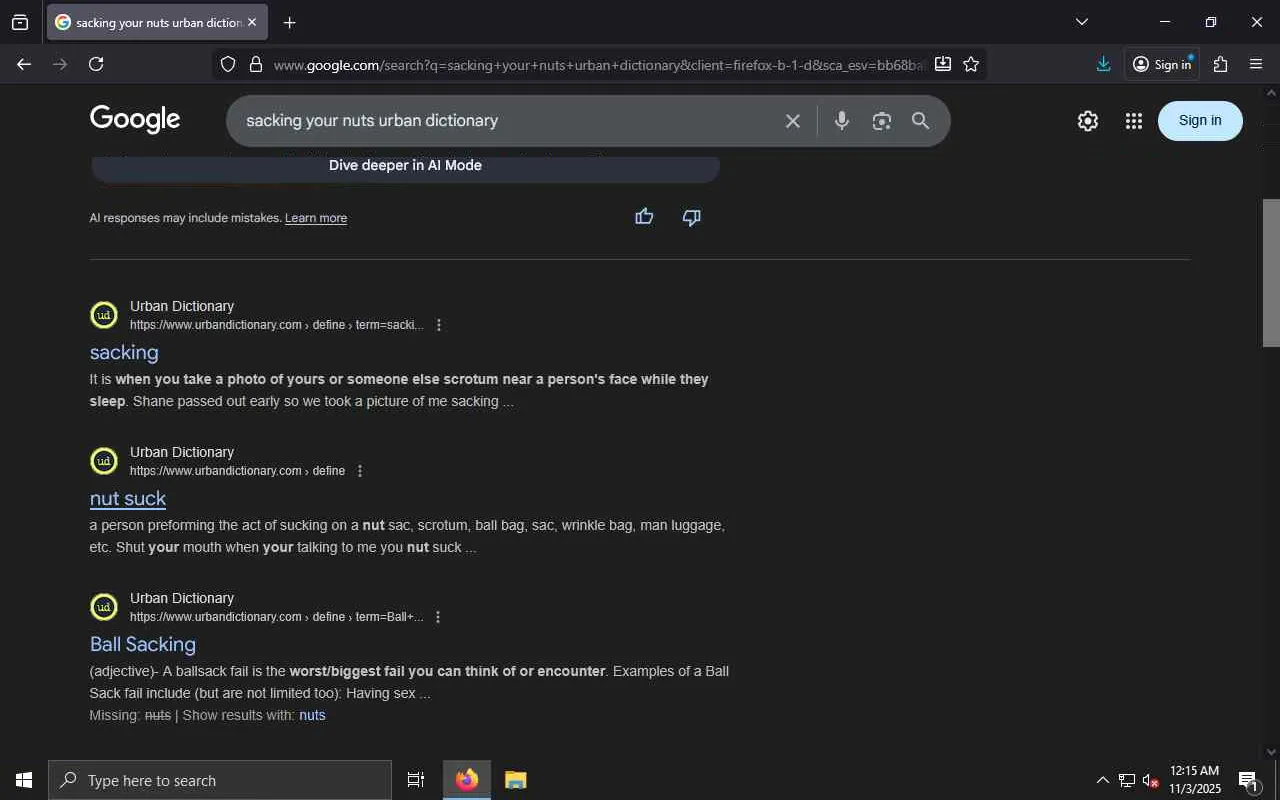Open a new tab with plus button
The height and width of the screenshot is (800, 1280).
(289, 22)
